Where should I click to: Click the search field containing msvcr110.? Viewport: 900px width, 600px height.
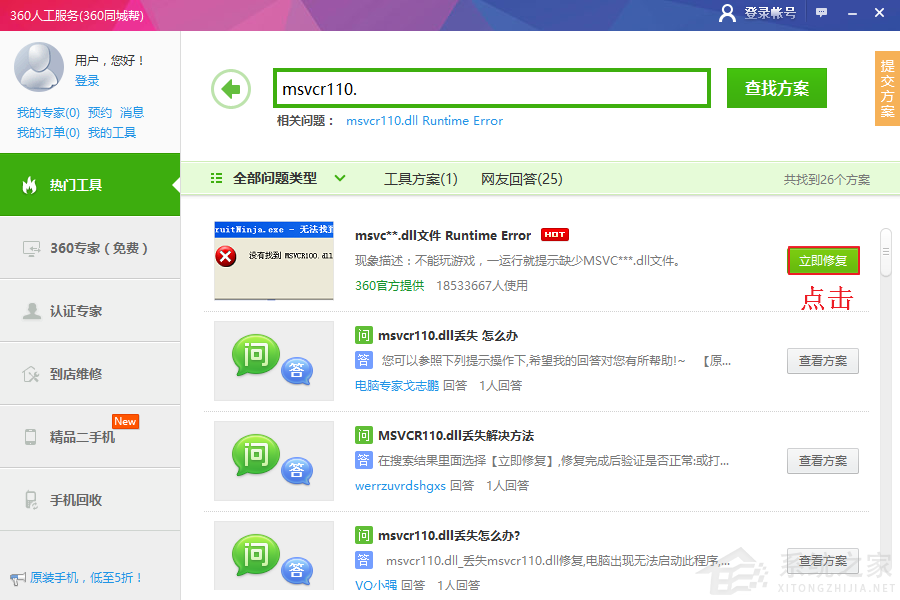click(491, 89)
